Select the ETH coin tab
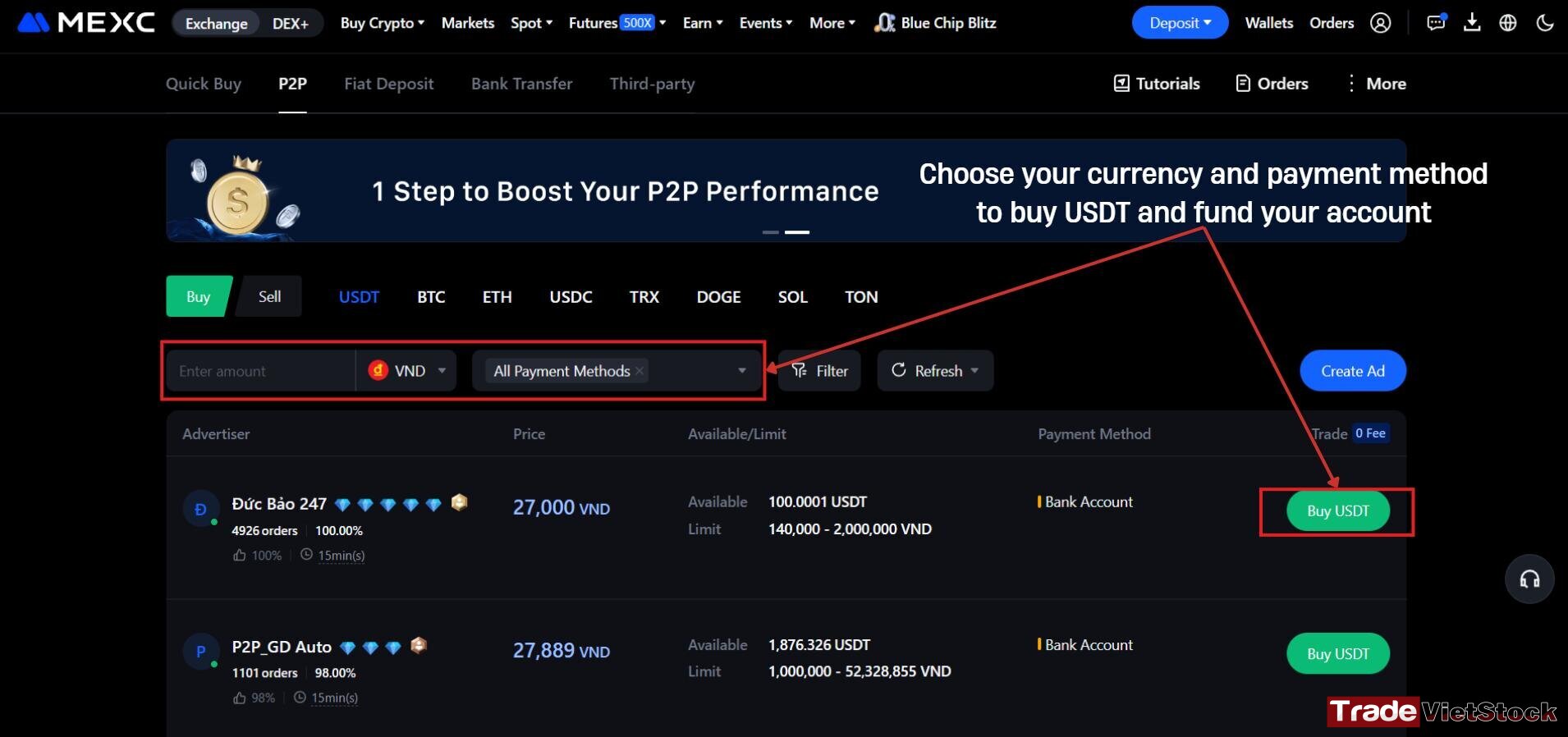 (497, 296)
